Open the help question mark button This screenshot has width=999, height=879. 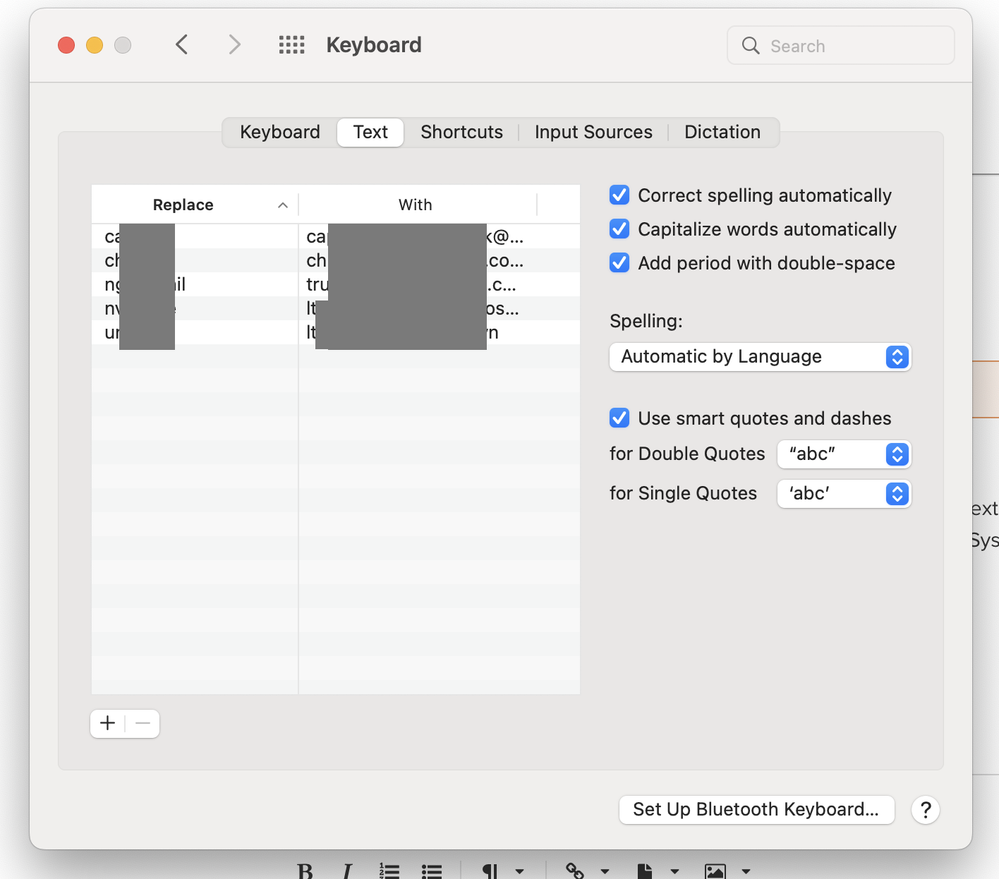point(925,809)
